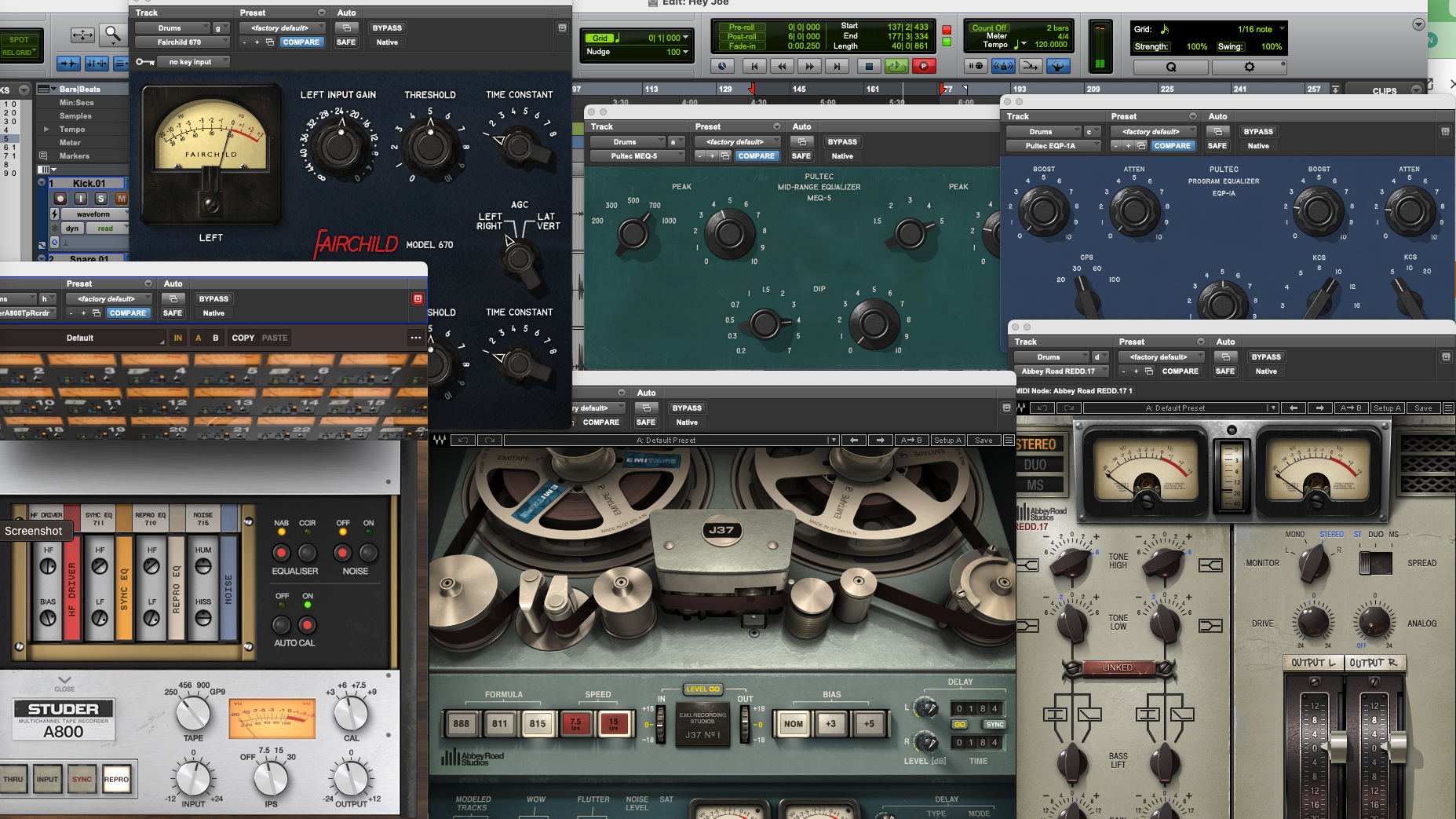
Task: Click Setup A in the REDD.17 toolbar
Action: point(1388,408)
